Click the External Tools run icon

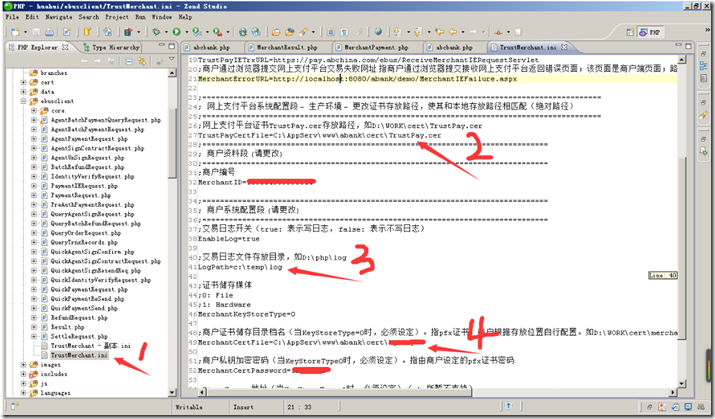click(218, 32)
